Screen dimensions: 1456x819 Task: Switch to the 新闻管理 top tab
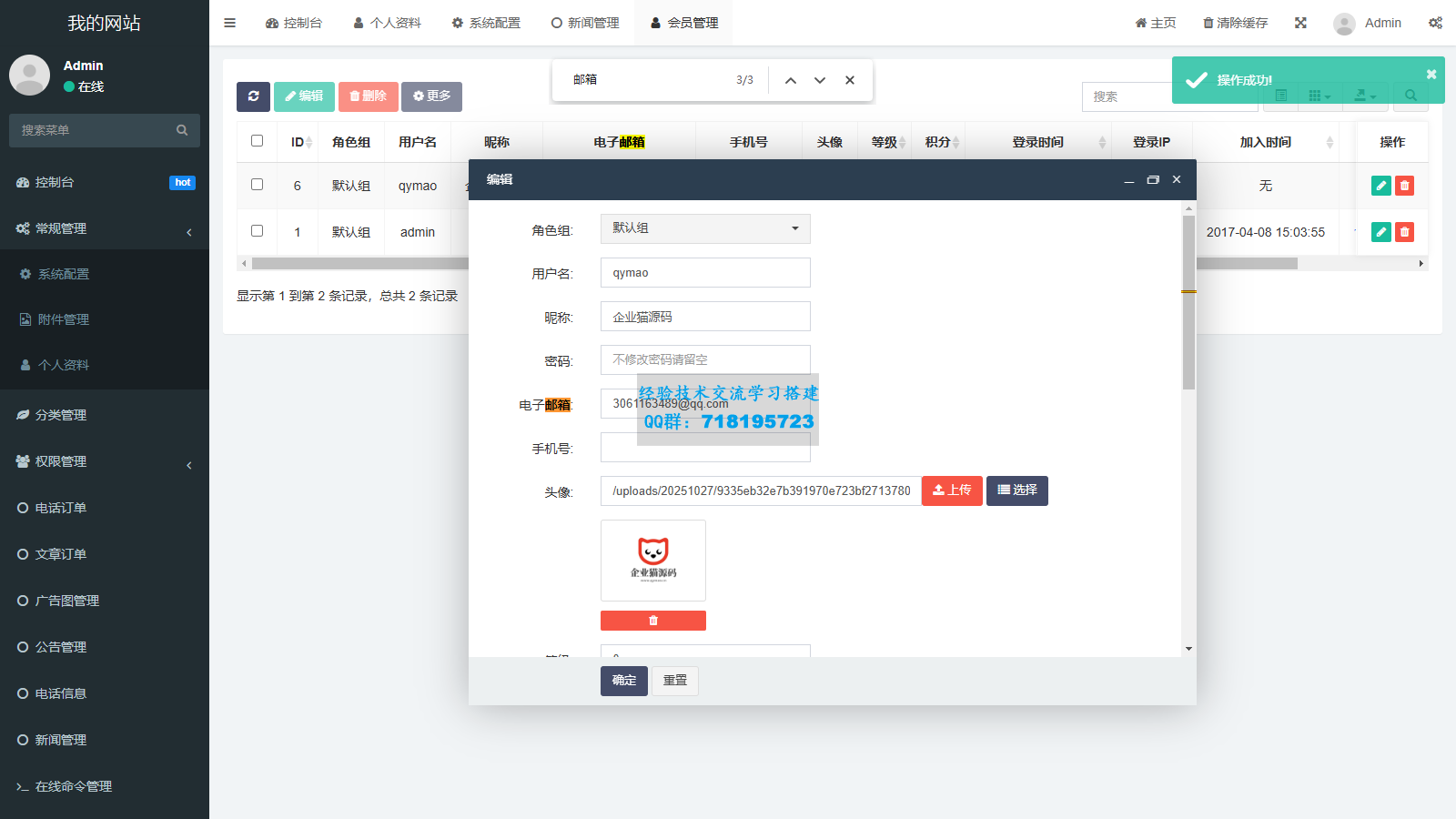point(585,23)
